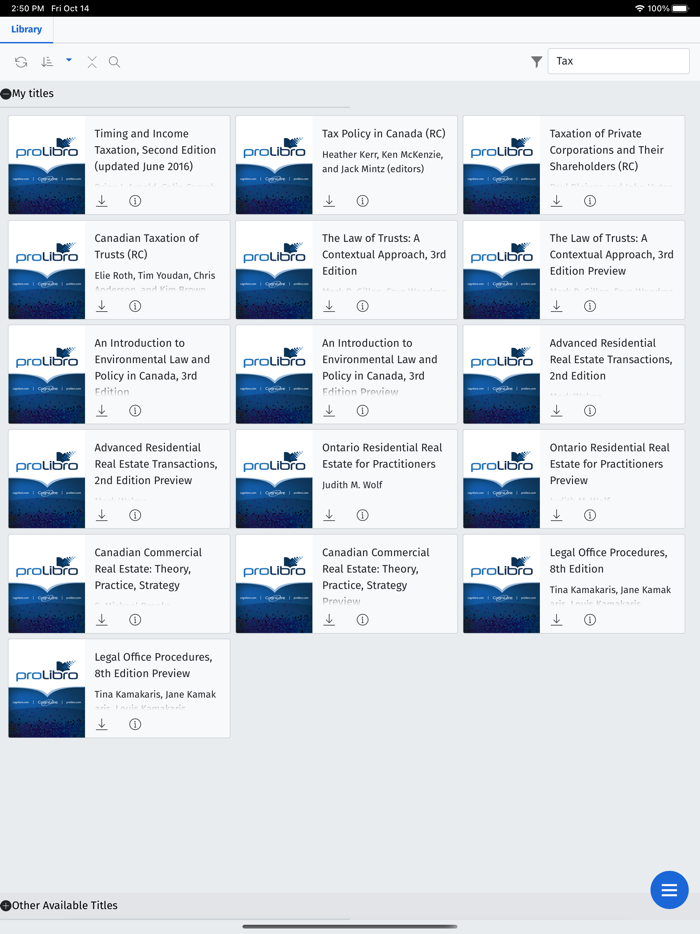Viewport: 700px width, 934px height.
Task: Click the sort order icon
Action: [47, 62]
